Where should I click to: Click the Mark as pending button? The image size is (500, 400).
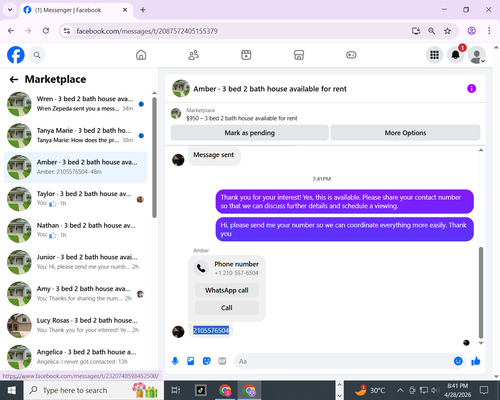250,133
